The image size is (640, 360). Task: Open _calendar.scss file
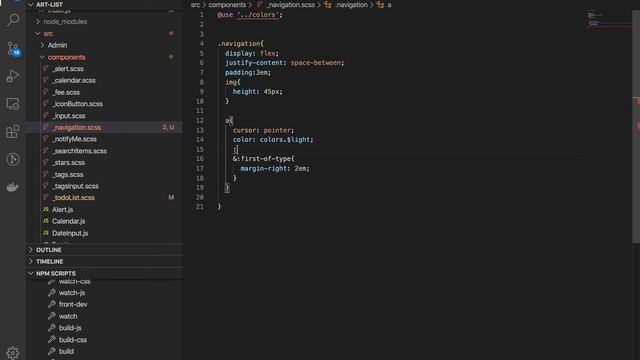[x=74, y=80]
